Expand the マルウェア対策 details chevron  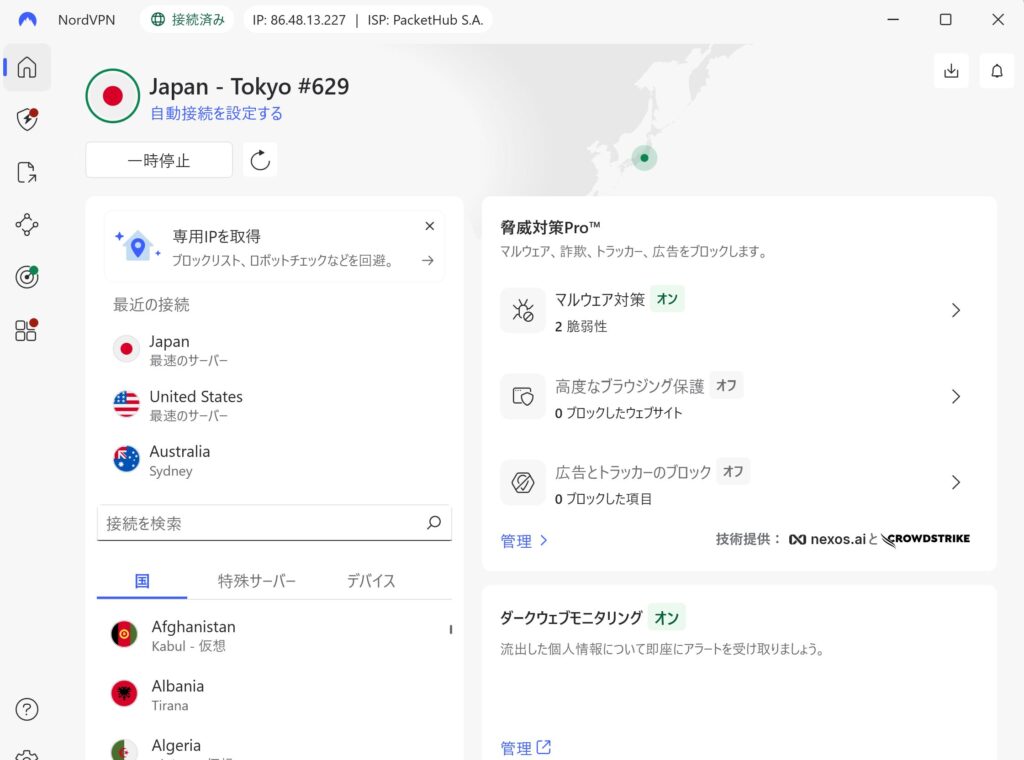click(x=956, y=310)
